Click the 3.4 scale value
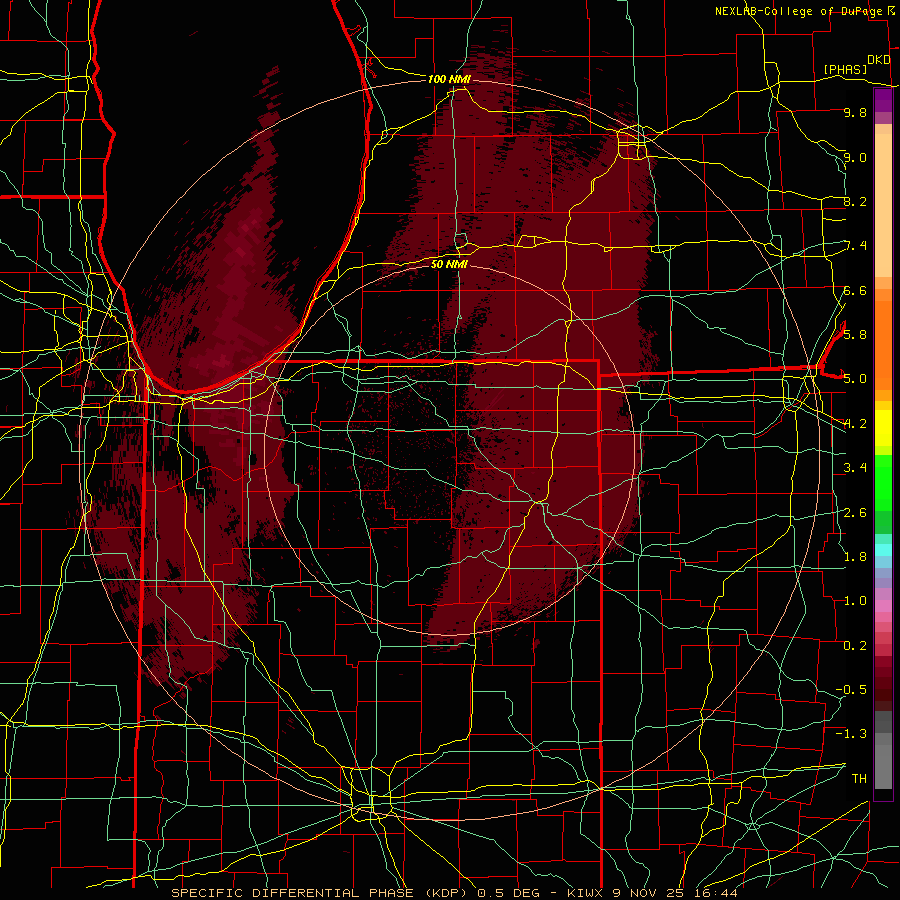Image resolution: width=900 pixels, height=900 pixels. click(855, 468)
